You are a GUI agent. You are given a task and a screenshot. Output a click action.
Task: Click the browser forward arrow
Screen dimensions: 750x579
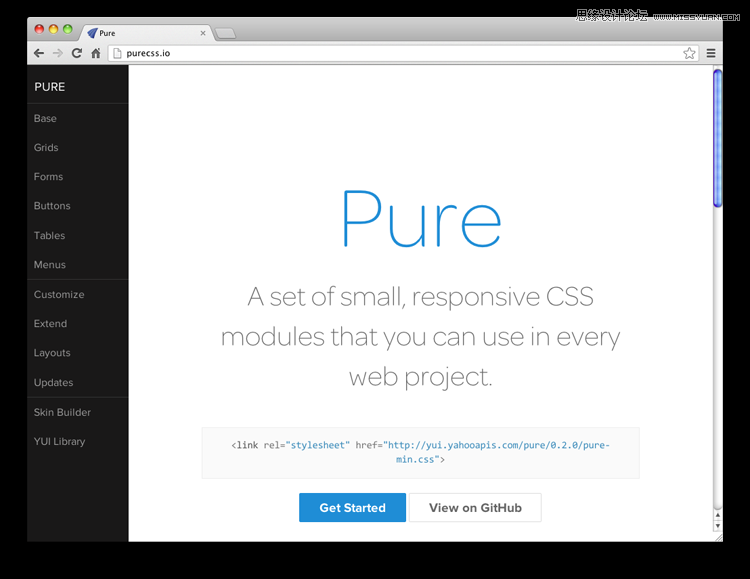point(57,53)
